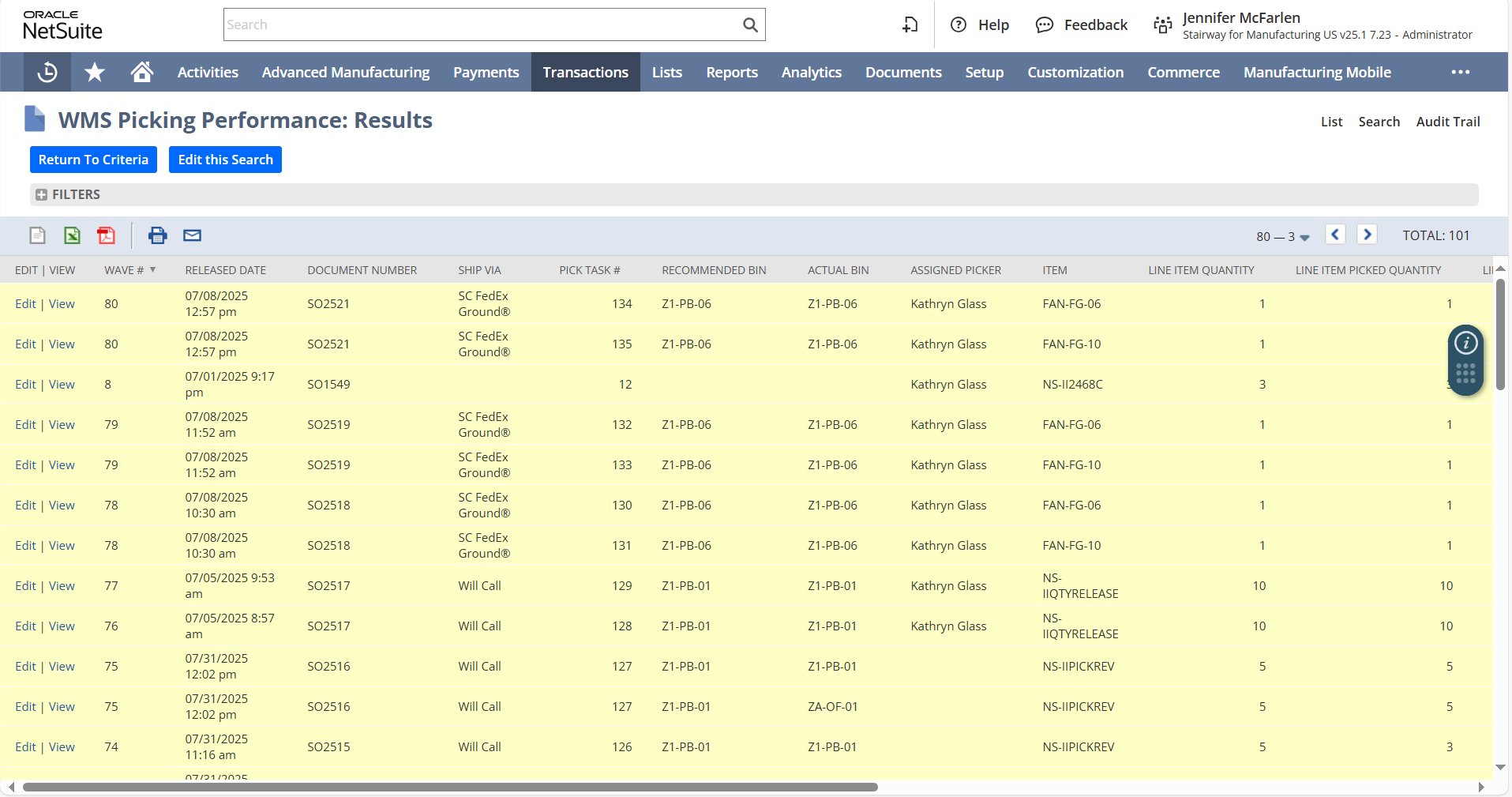Open the Customization menu
Screen dimensions: 1512x797
(1075, 73)
